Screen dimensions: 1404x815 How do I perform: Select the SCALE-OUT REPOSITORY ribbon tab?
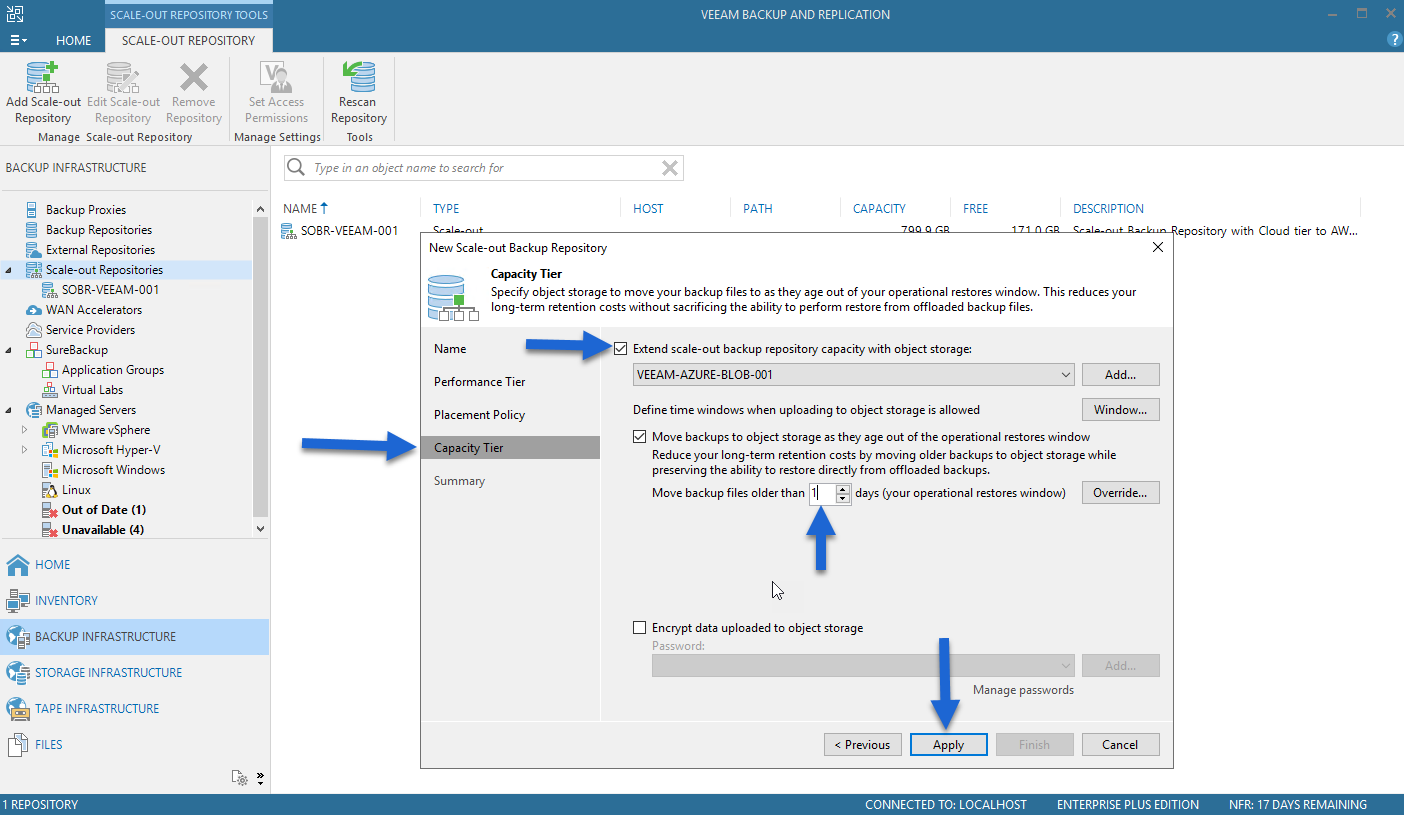(188, 41)
